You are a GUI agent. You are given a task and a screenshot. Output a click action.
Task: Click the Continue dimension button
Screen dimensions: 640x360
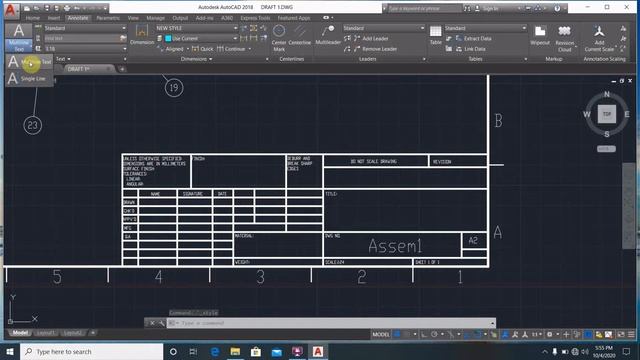pyautogui.click(x=231, y=49)
